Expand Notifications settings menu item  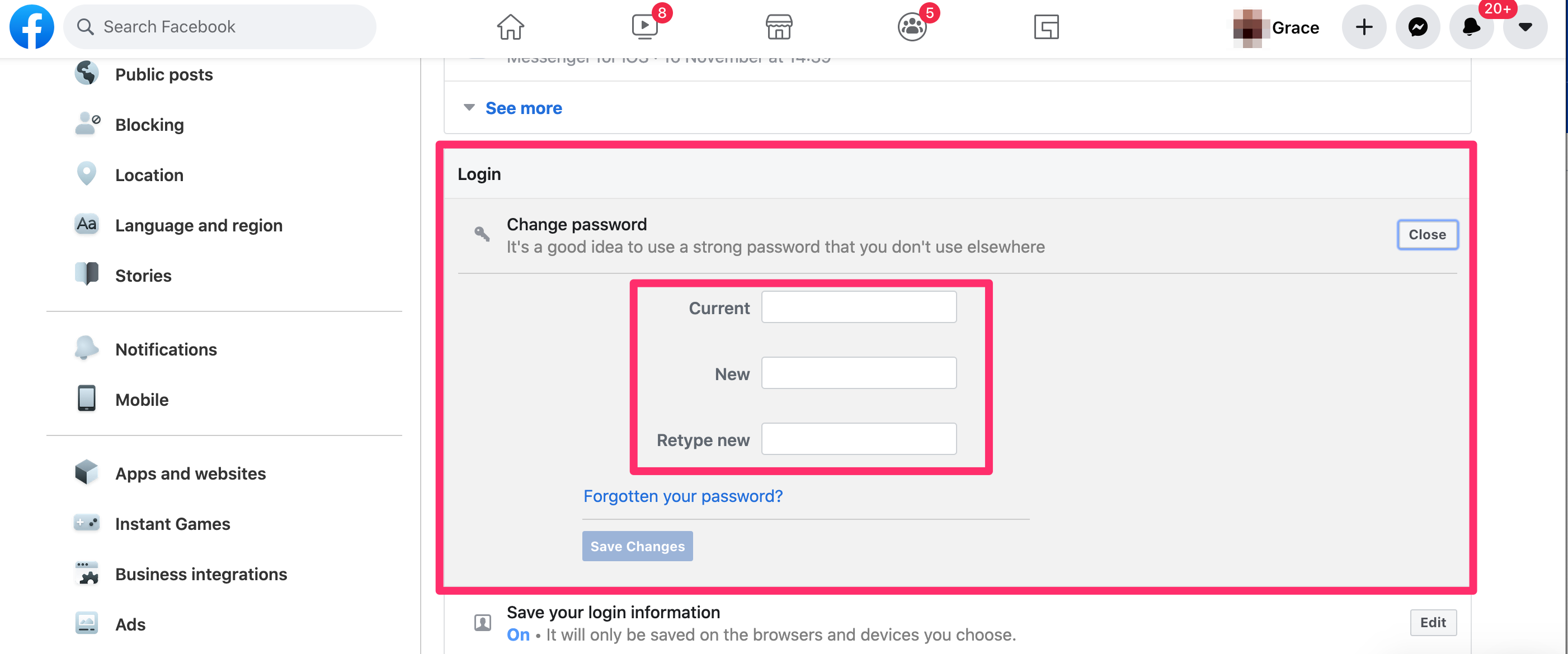click(165, 349)
